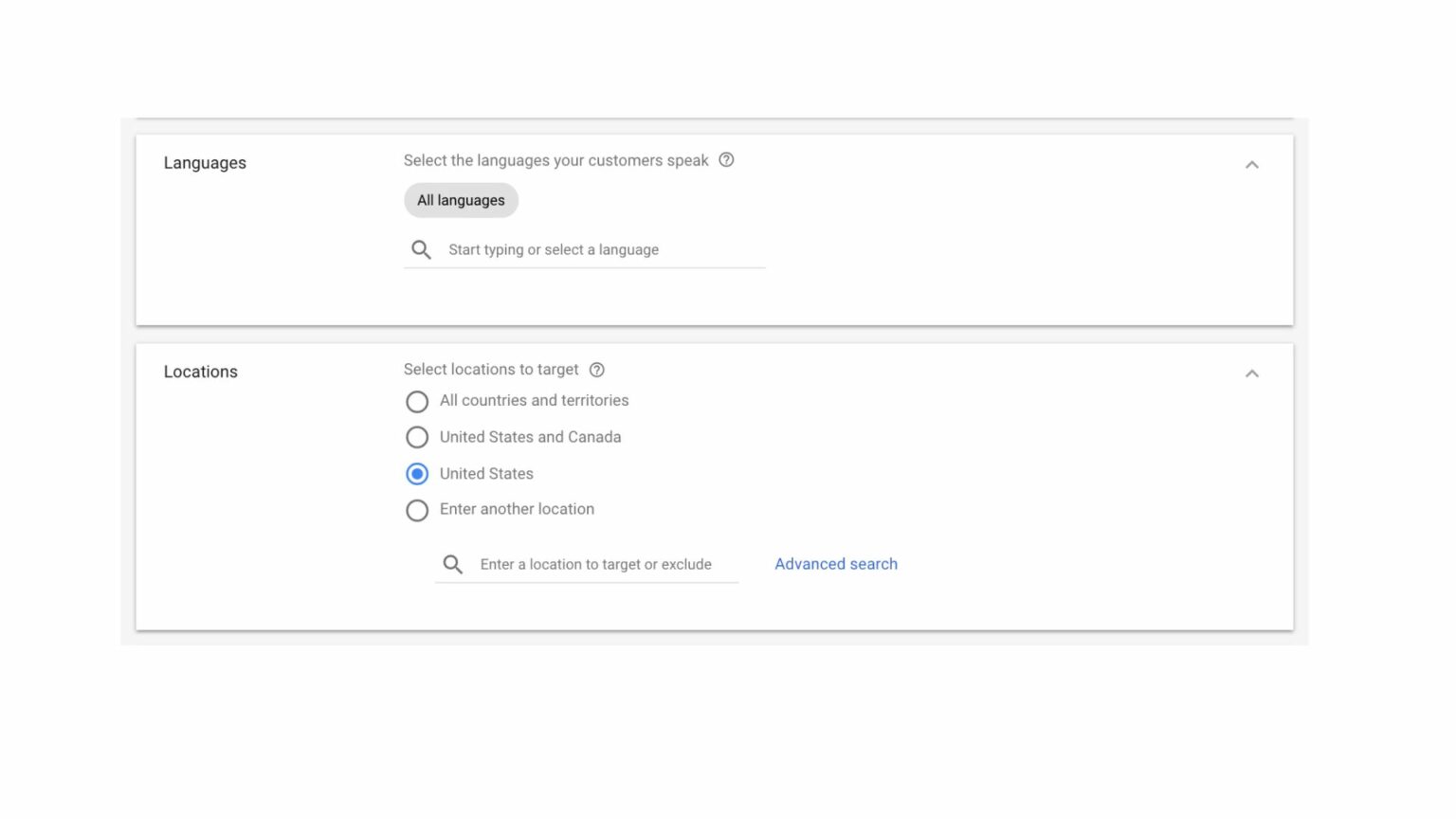1456x819 pixels.
Task: Click the All languages chip
Action: point(461,200)
